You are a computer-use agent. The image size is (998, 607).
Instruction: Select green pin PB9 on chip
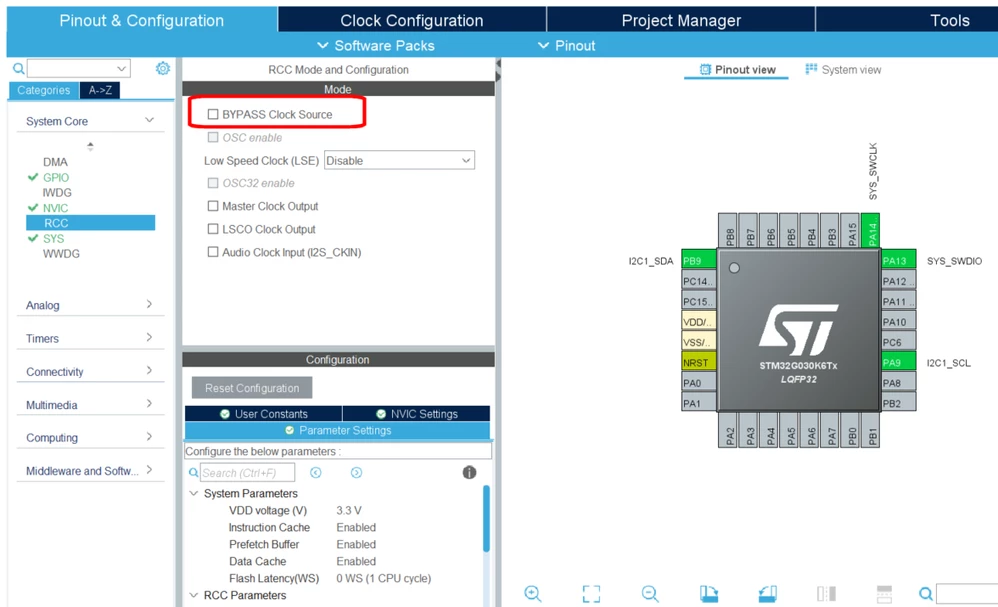(x=698, y=261)
